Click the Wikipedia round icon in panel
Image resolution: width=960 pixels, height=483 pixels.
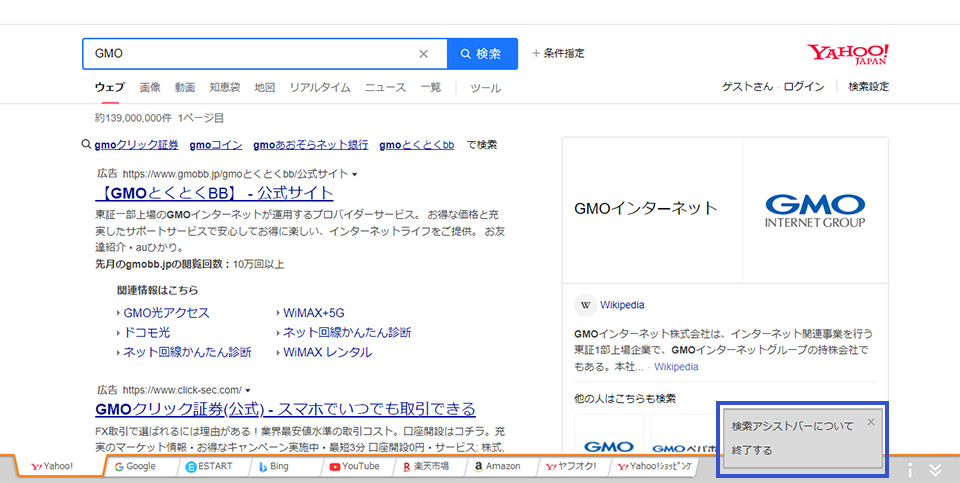click(x=585, y=305)
